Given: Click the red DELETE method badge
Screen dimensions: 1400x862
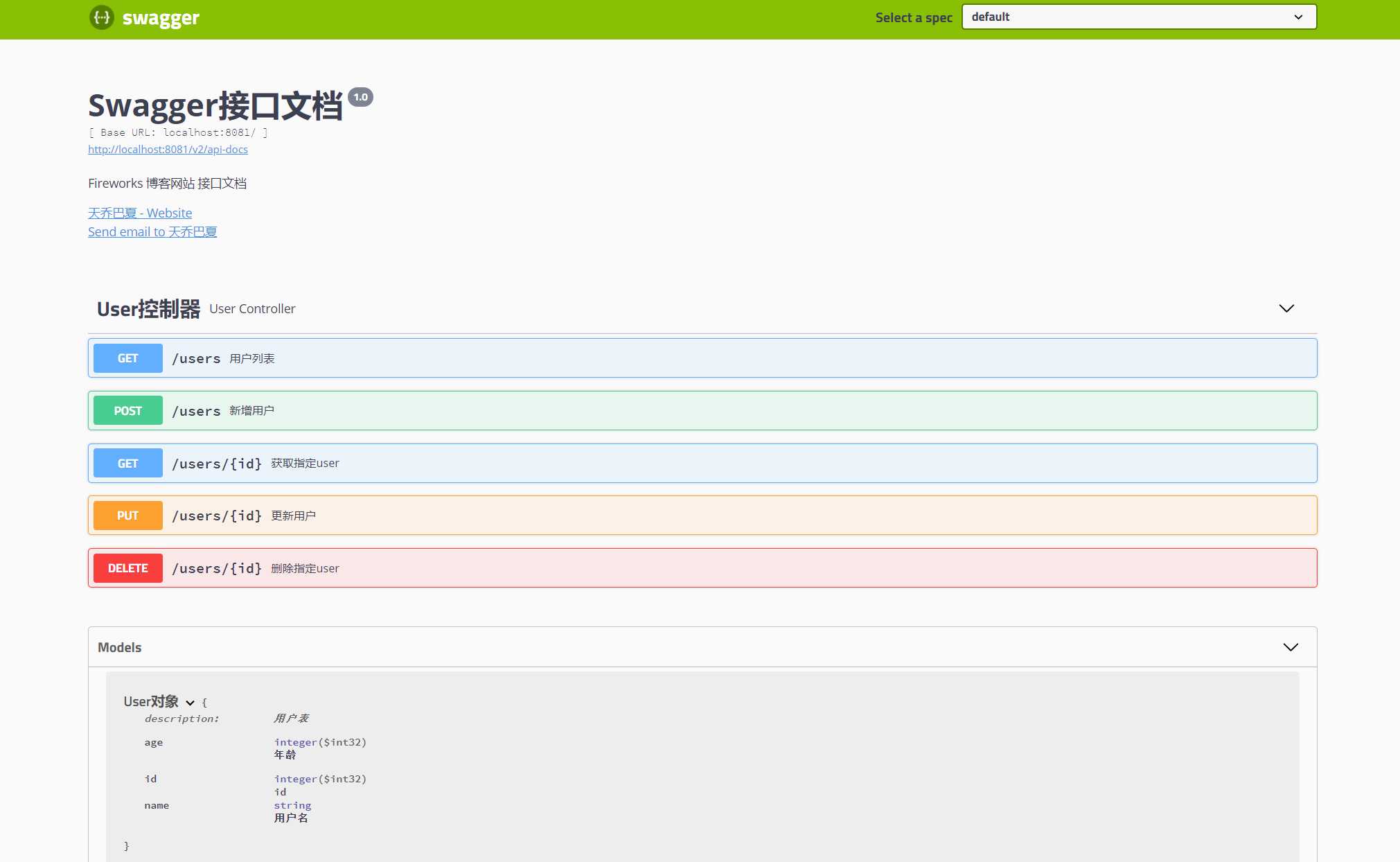Looking at the screenshot, I should coord(128,568).
